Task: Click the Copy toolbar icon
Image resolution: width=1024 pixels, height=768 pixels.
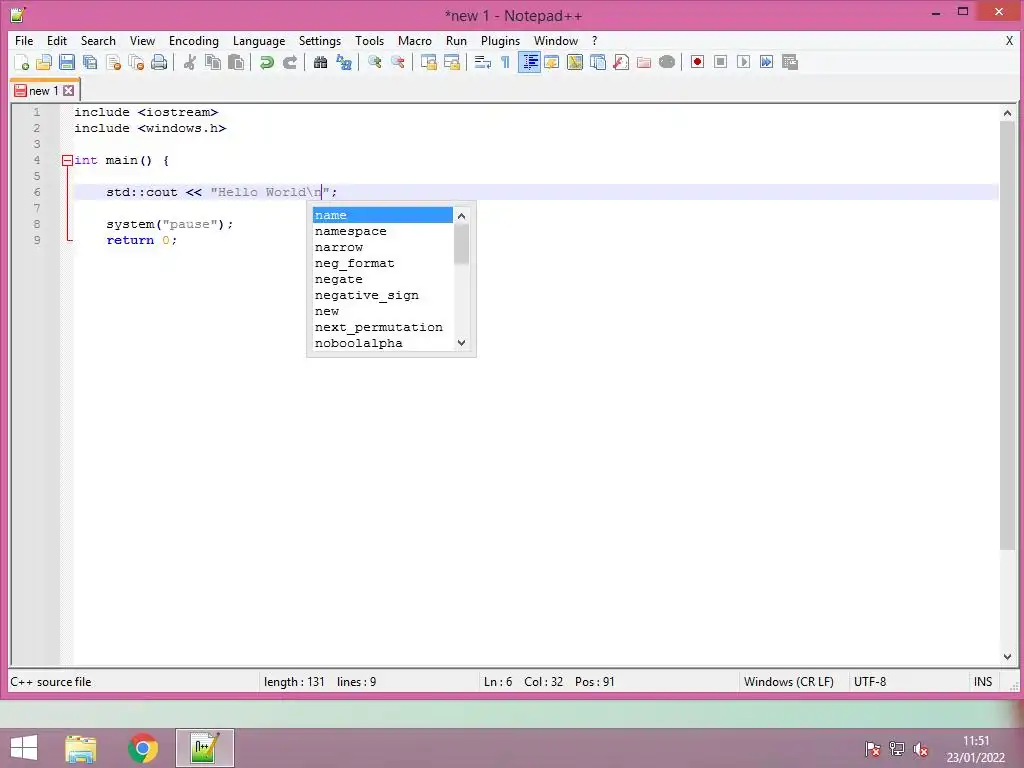Action: [x=213, y=62]
